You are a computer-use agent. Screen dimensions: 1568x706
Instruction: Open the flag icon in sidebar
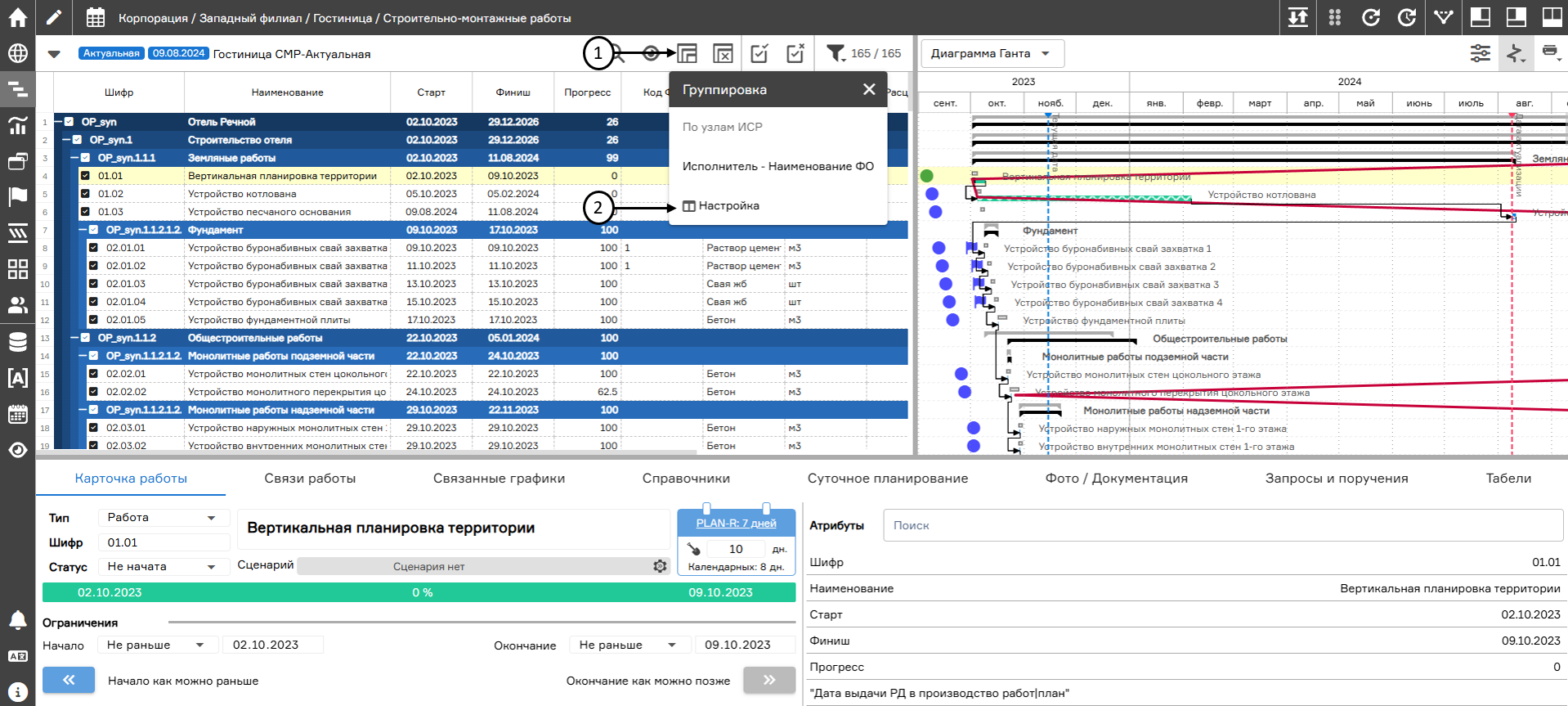(17, 197)
